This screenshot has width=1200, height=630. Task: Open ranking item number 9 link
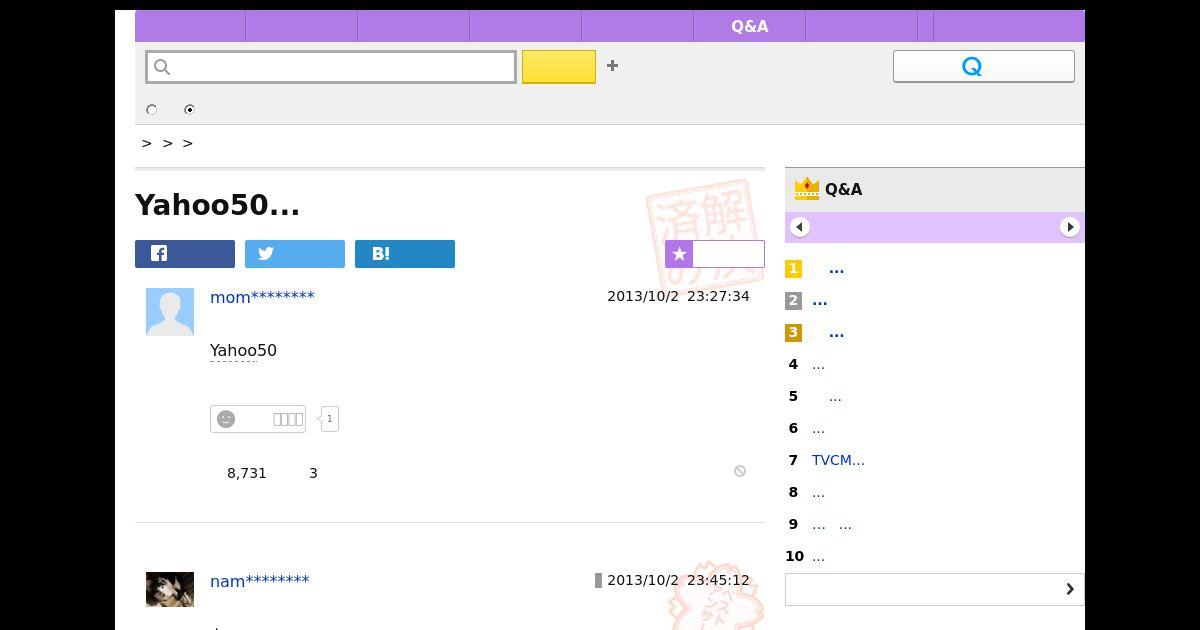point(832,525)
